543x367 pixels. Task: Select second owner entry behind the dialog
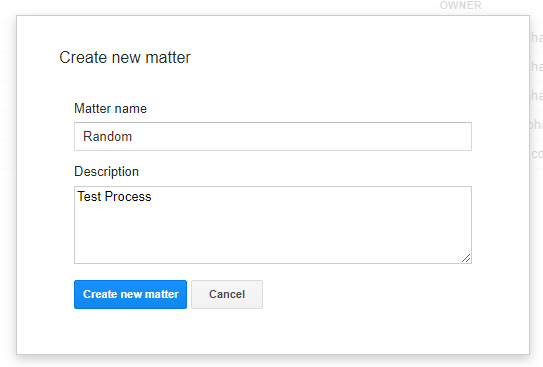tap(537, 66)
